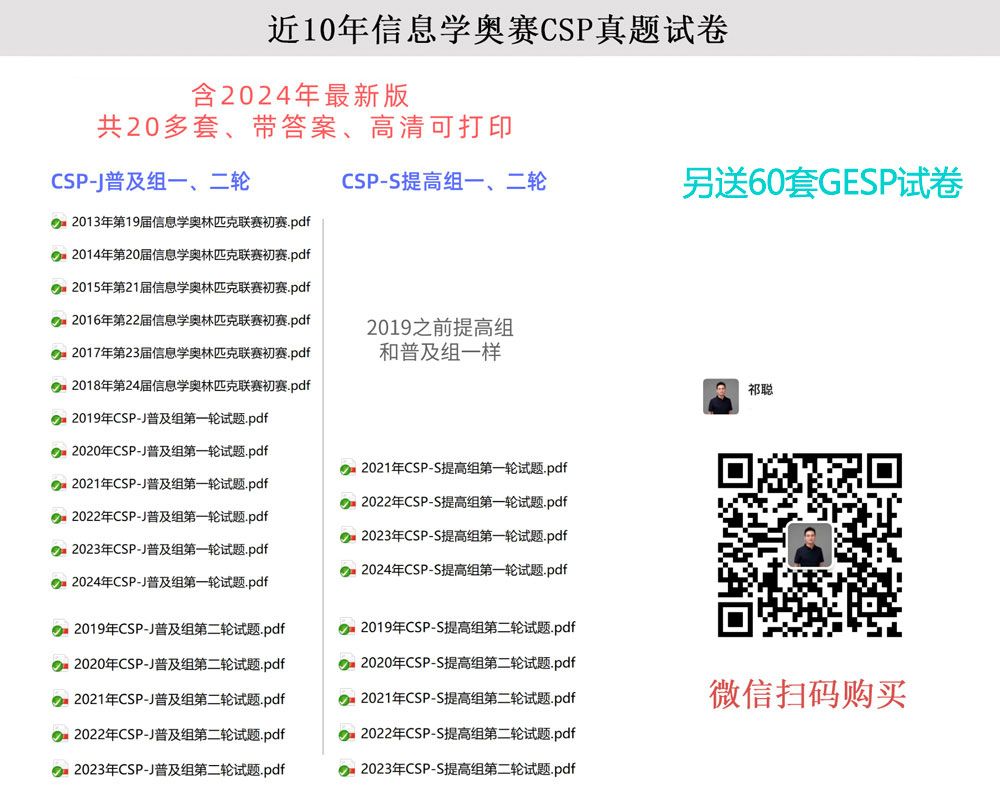Click the PDF icon beside 2023年CSP-J普及组第一轮试题
The image size is (1000, 788).
(59, 549)
